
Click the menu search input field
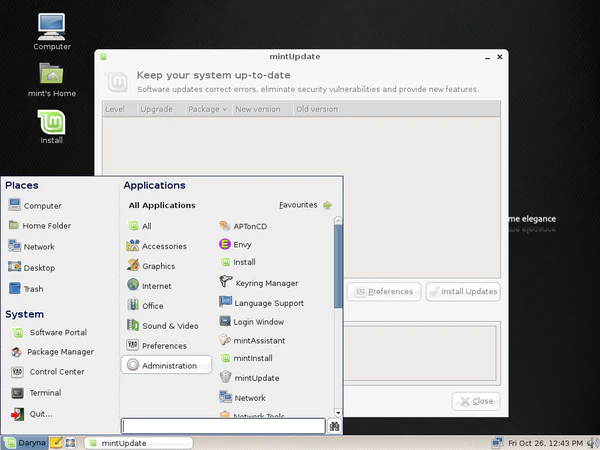tap(223, 426)
